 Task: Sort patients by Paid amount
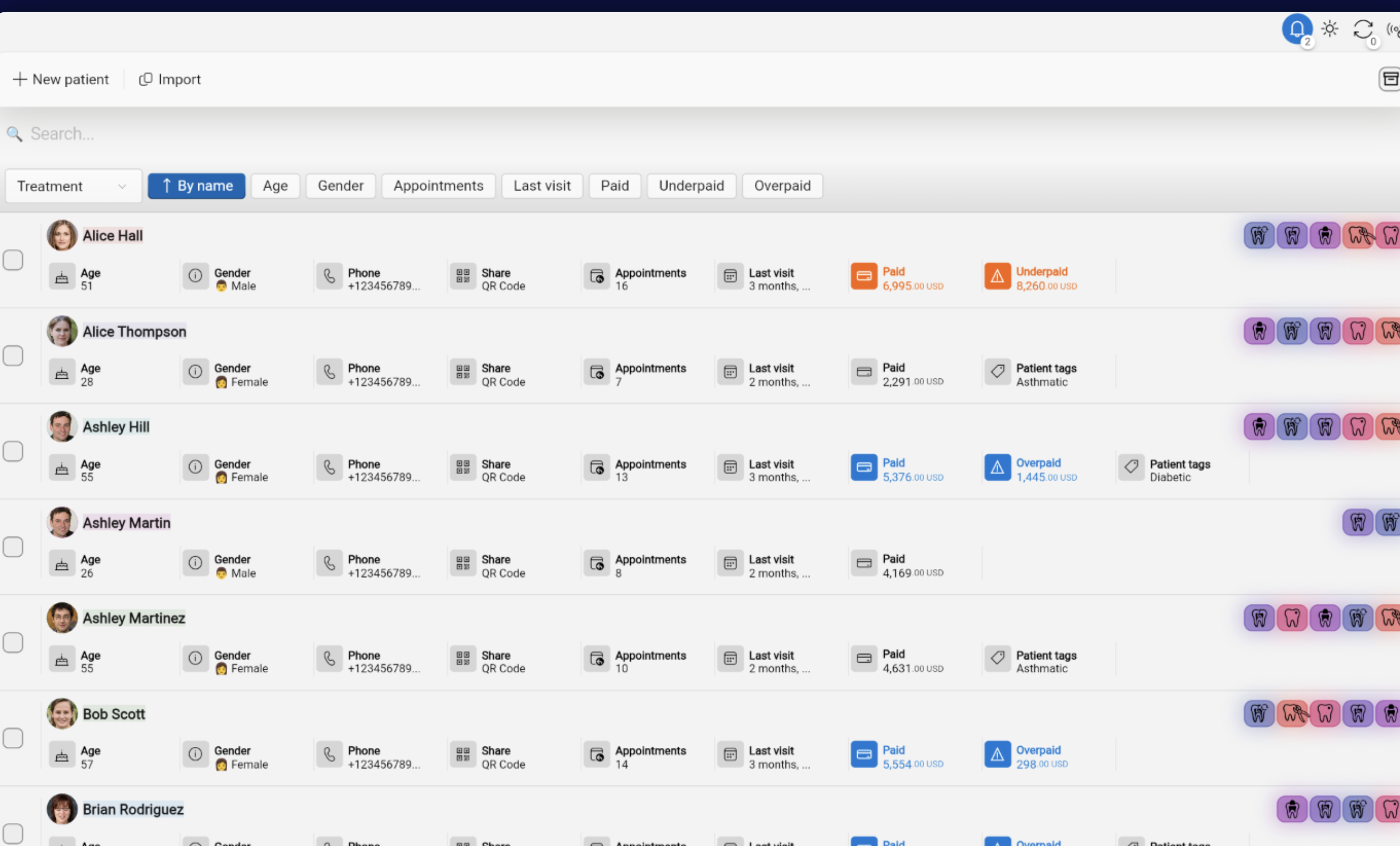(x=615, y=186)
